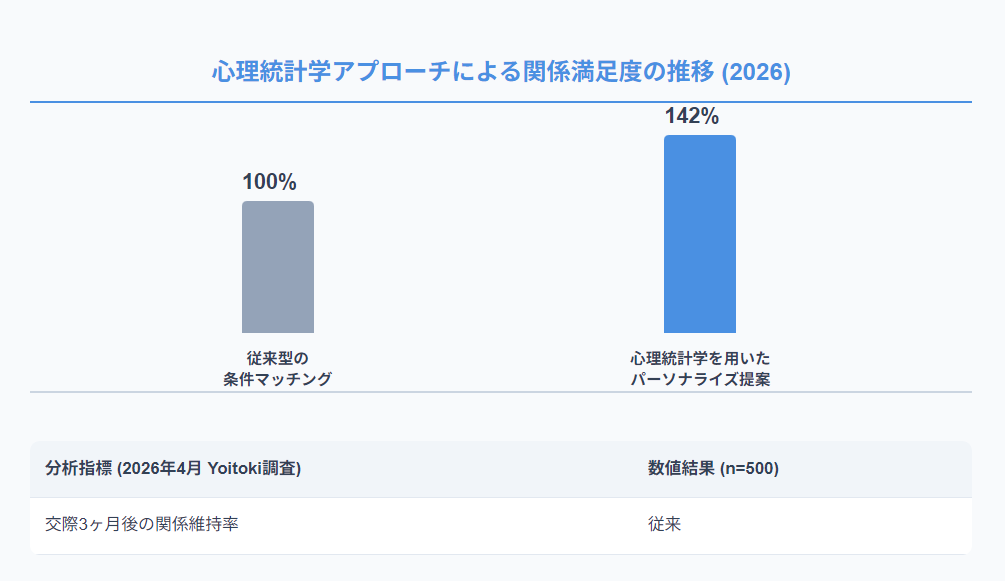Click the パーソナライズ提案 label line
Screen dimensions: 1005x581
coord(700,379)
